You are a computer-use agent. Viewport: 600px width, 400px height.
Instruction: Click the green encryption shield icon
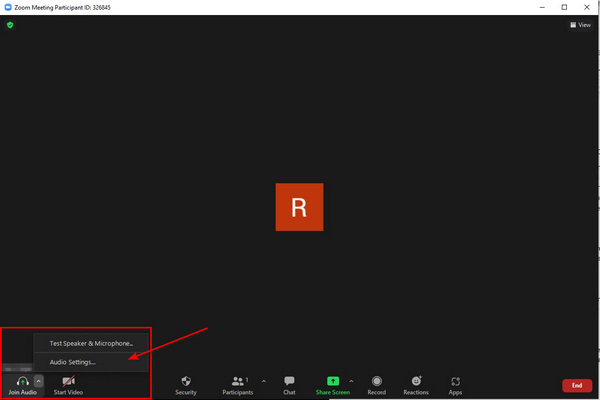[10, 25]
